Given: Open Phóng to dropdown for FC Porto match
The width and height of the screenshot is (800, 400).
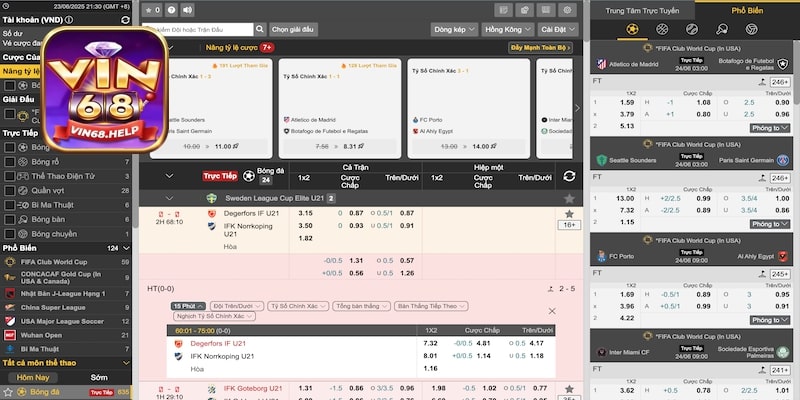Looking at the screenshot, I should pos(770,320).
